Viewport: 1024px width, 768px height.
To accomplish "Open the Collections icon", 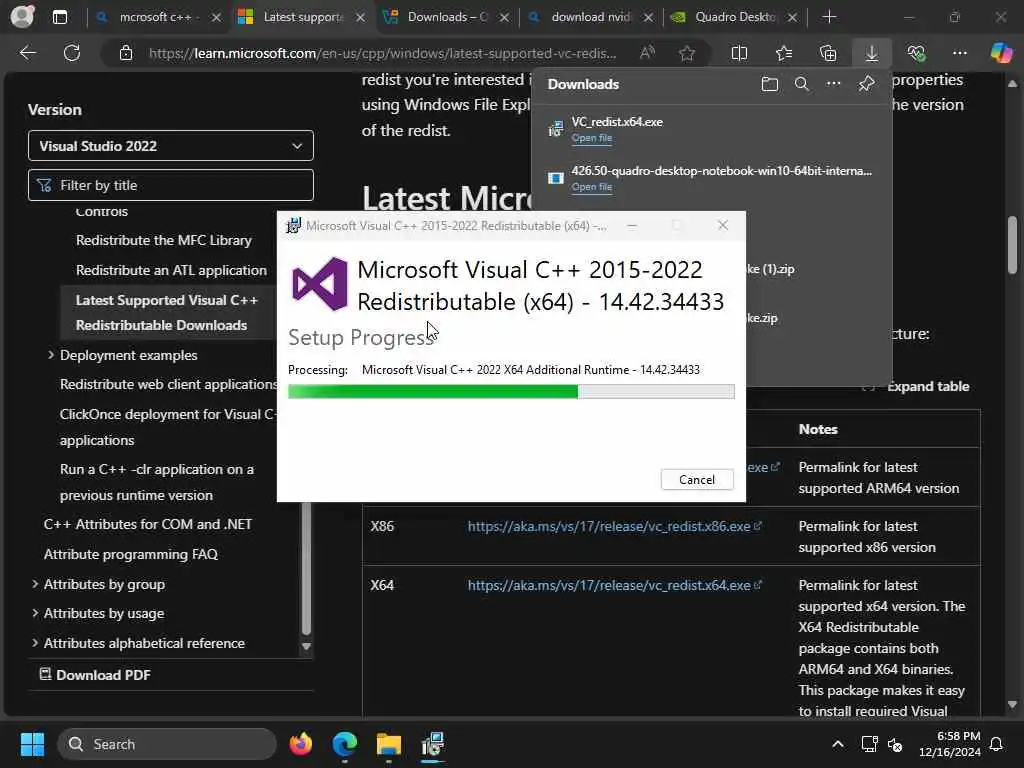I will tap(827, 53).
